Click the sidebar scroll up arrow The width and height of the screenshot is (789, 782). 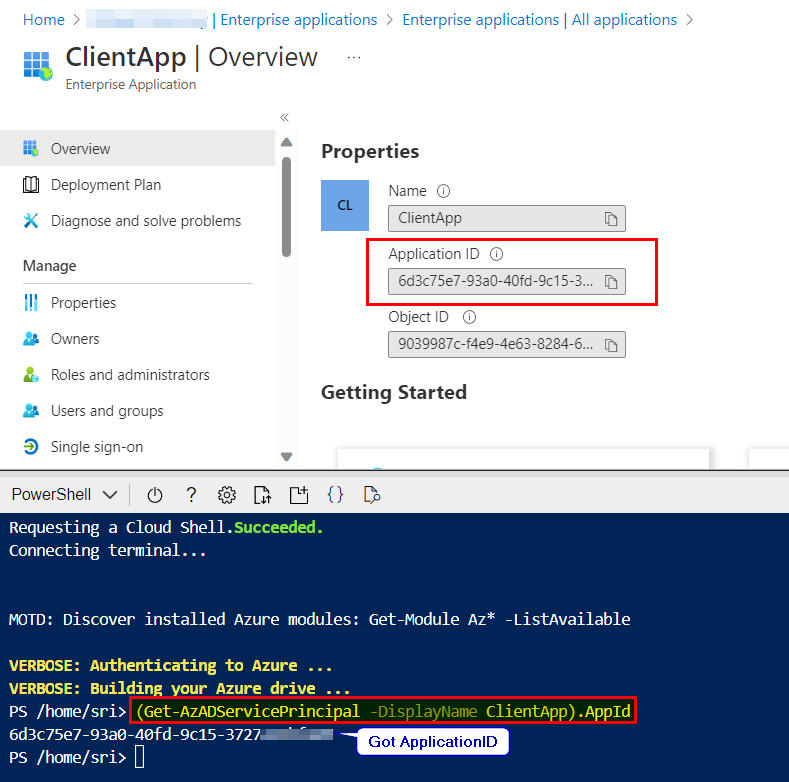point(286,142)
